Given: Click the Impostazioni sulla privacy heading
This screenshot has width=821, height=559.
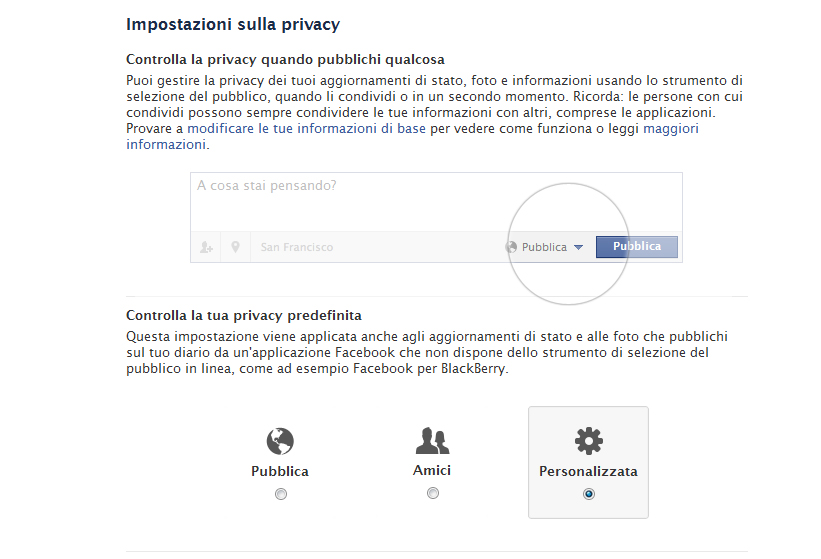Looking at the screenshot, I should point(233,25).
